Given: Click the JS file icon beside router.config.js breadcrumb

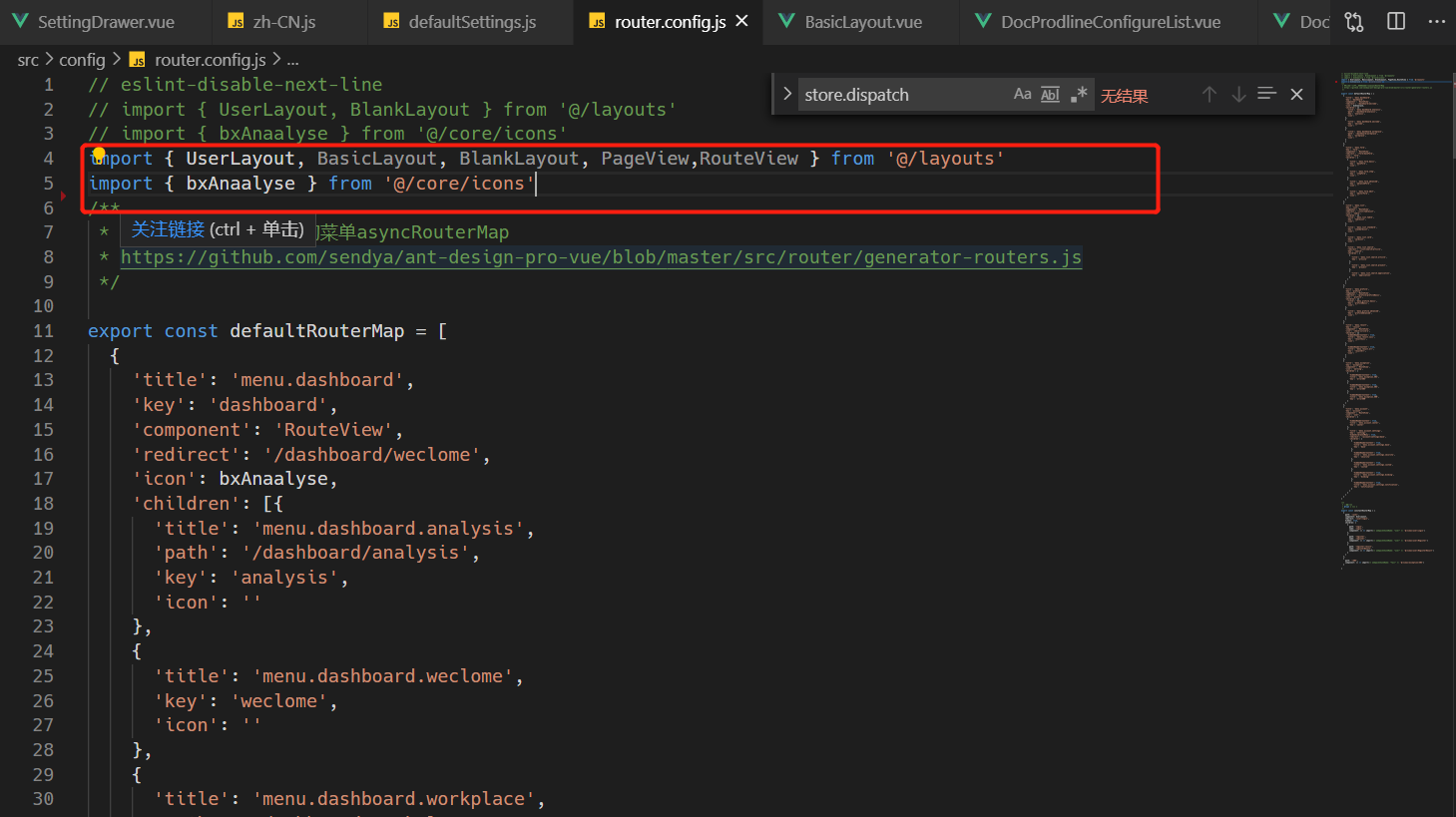Looking at the screenshot, I should [x=138, y=59].
